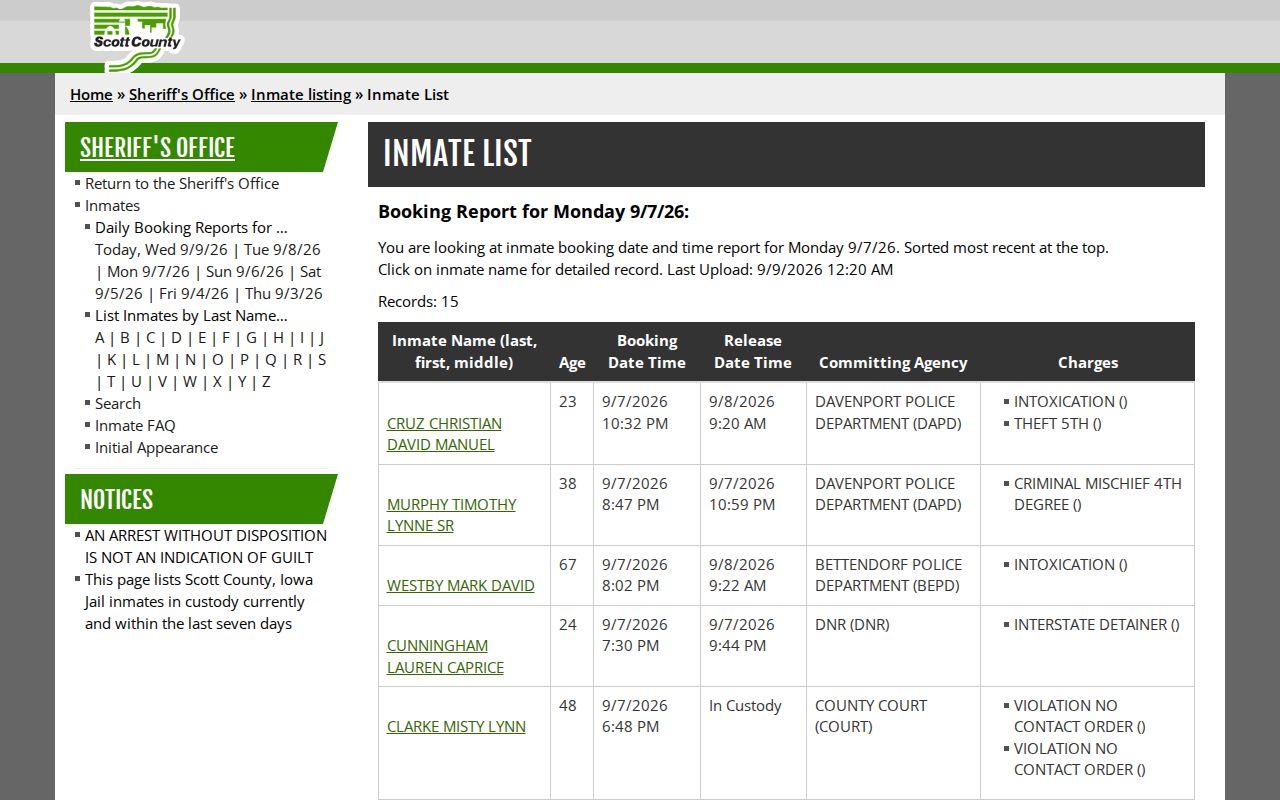1280x800 pixels.
Task: Open record for CLARKE MISTY LYNN
Action: pyautogui.click(x=456, y=726)
